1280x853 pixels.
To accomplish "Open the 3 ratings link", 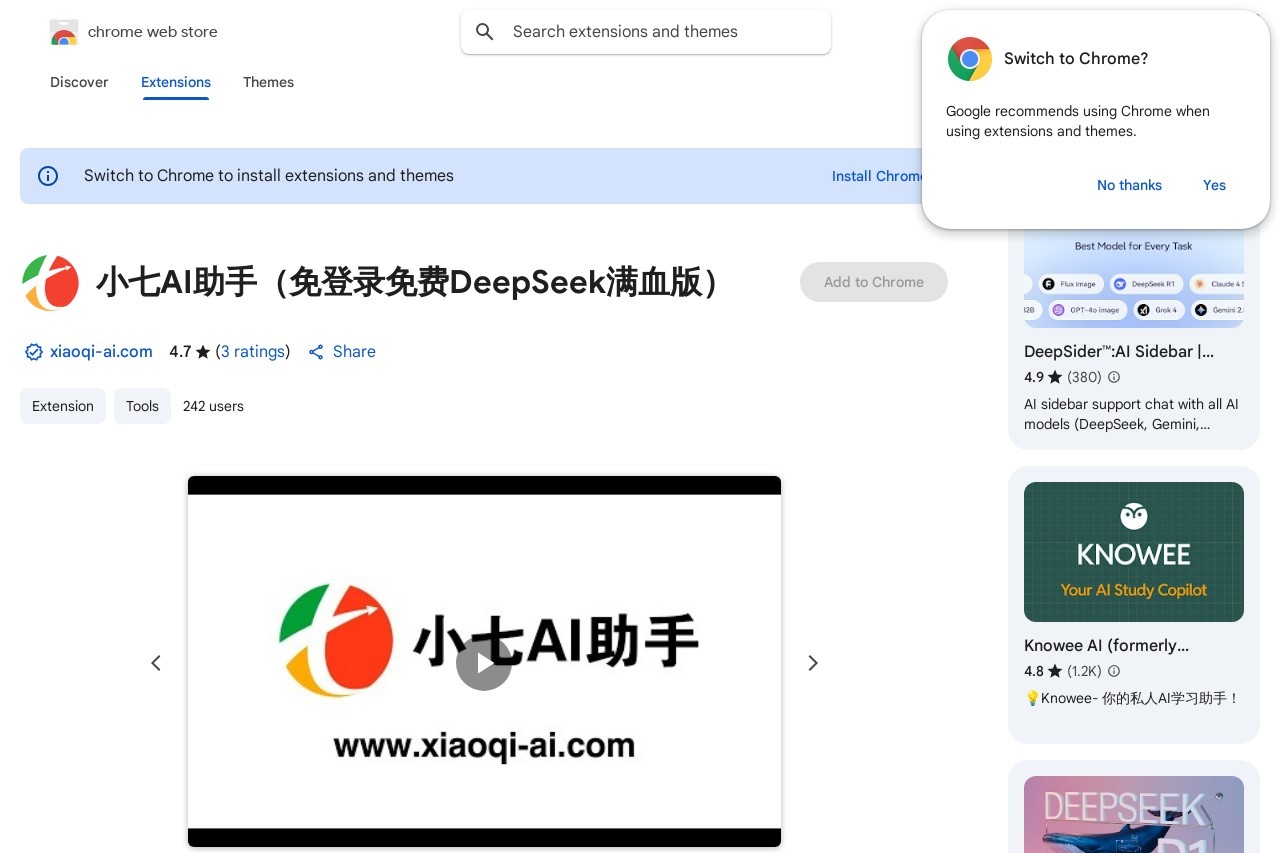I will pyautogui.click(x=253, y=352).
